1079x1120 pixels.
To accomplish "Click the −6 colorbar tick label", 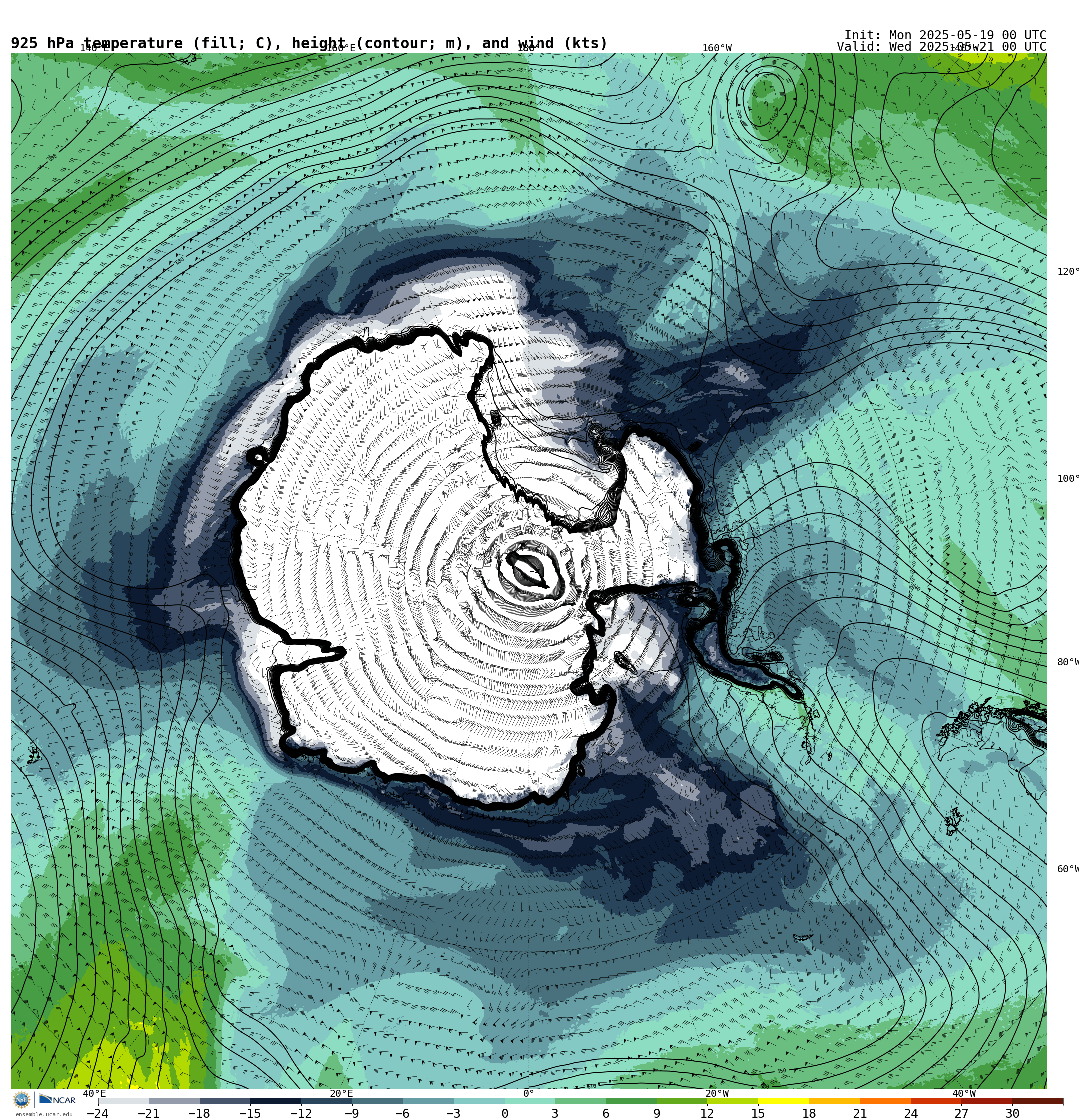I will [x=403, y=1113].
